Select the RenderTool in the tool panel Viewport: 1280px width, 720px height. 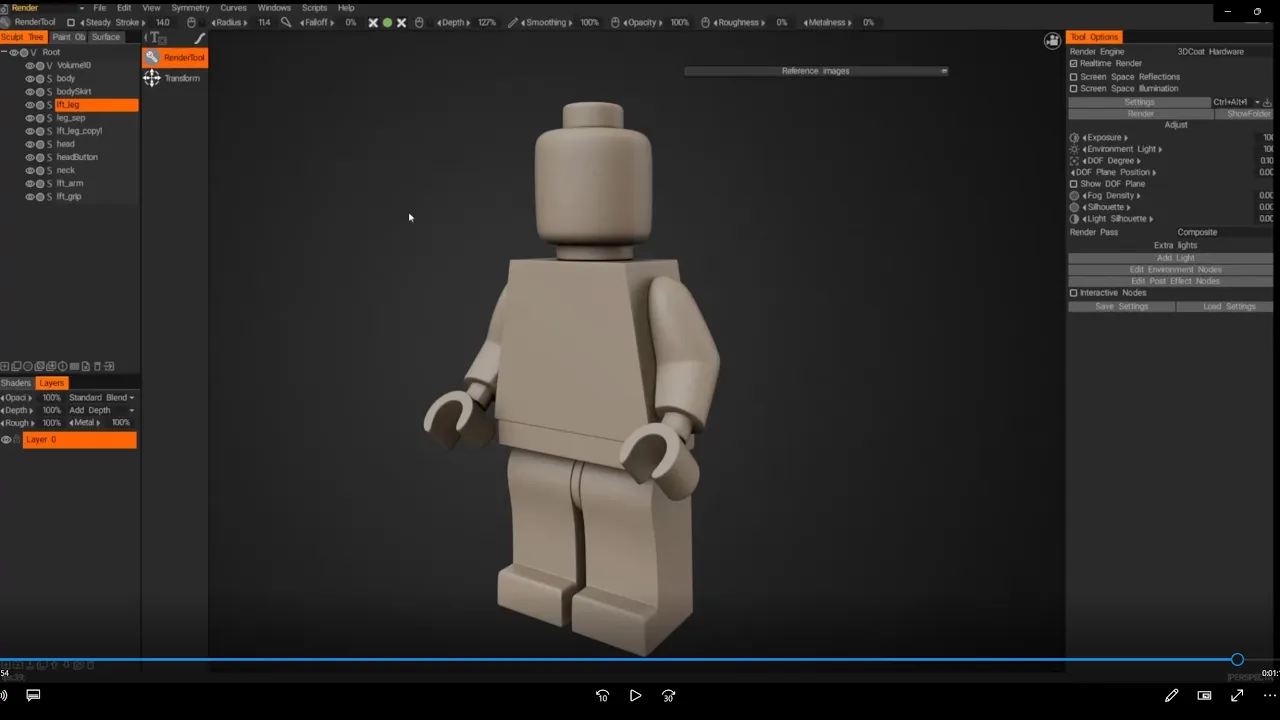pyautogui.click(x=175, y=57)
